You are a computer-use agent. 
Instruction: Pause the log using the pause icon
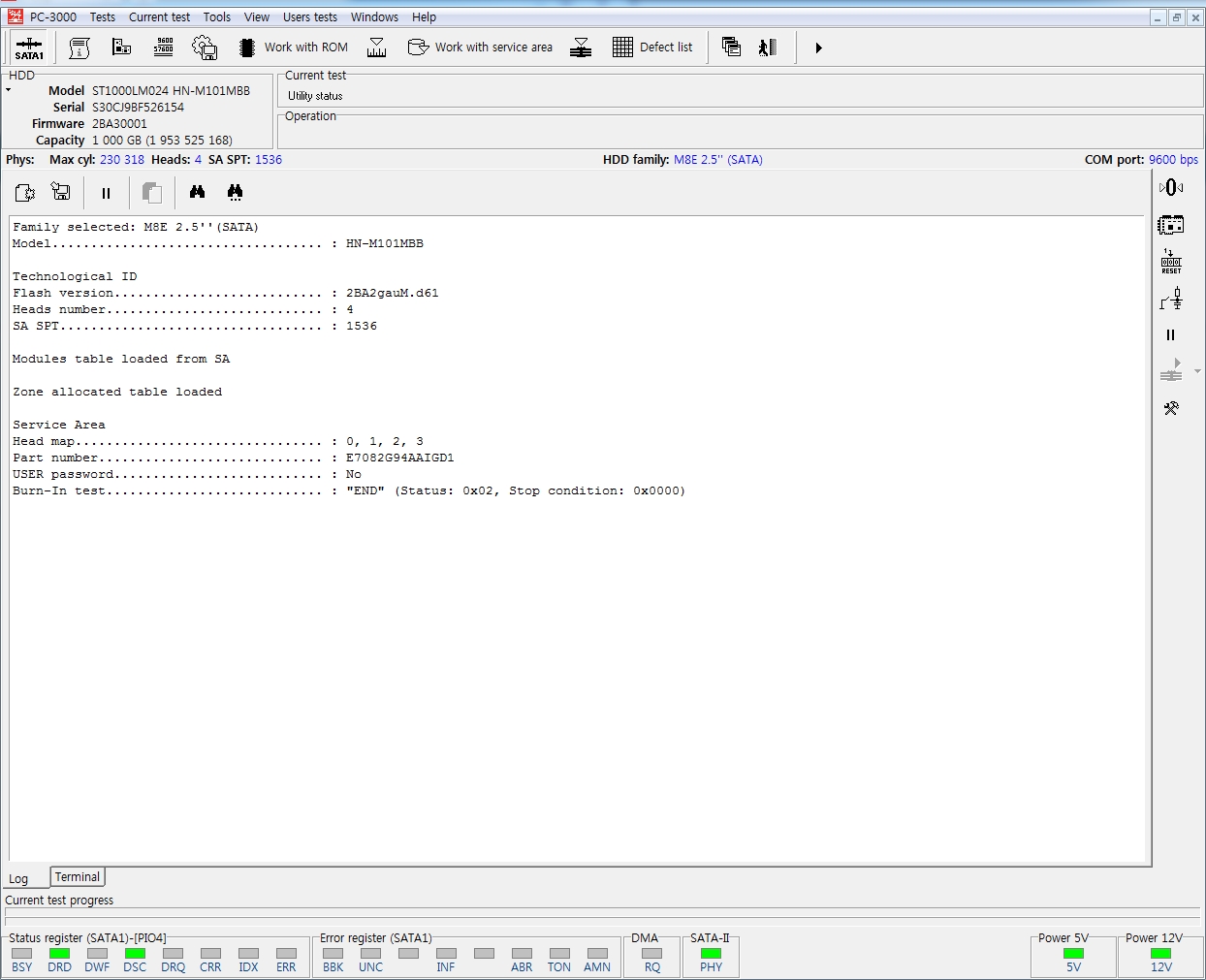point(106,193)
